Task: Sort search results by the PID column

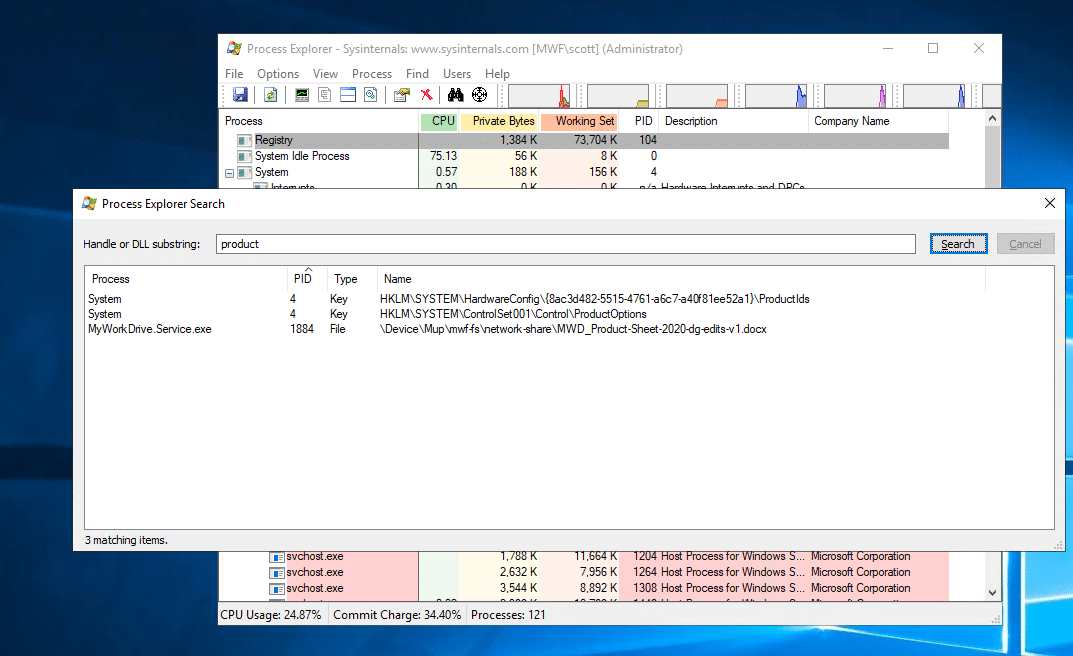Action: pos(303,279)
